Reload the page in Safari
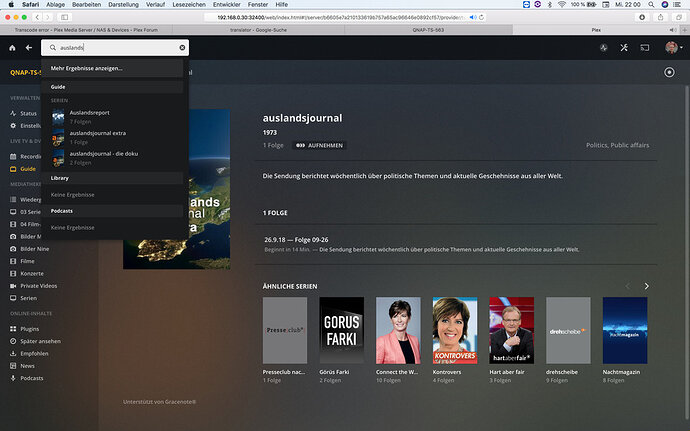 tap(481, 17)
